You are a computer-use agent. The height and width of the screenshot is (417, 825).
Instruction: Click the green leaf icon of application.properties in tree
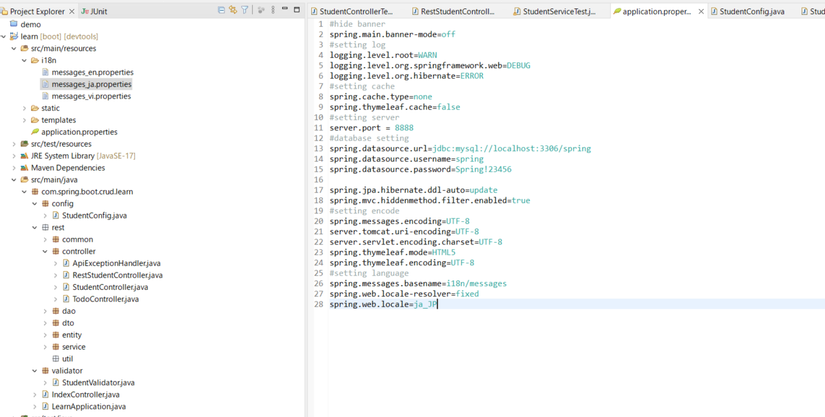click(x=35, y=132)
